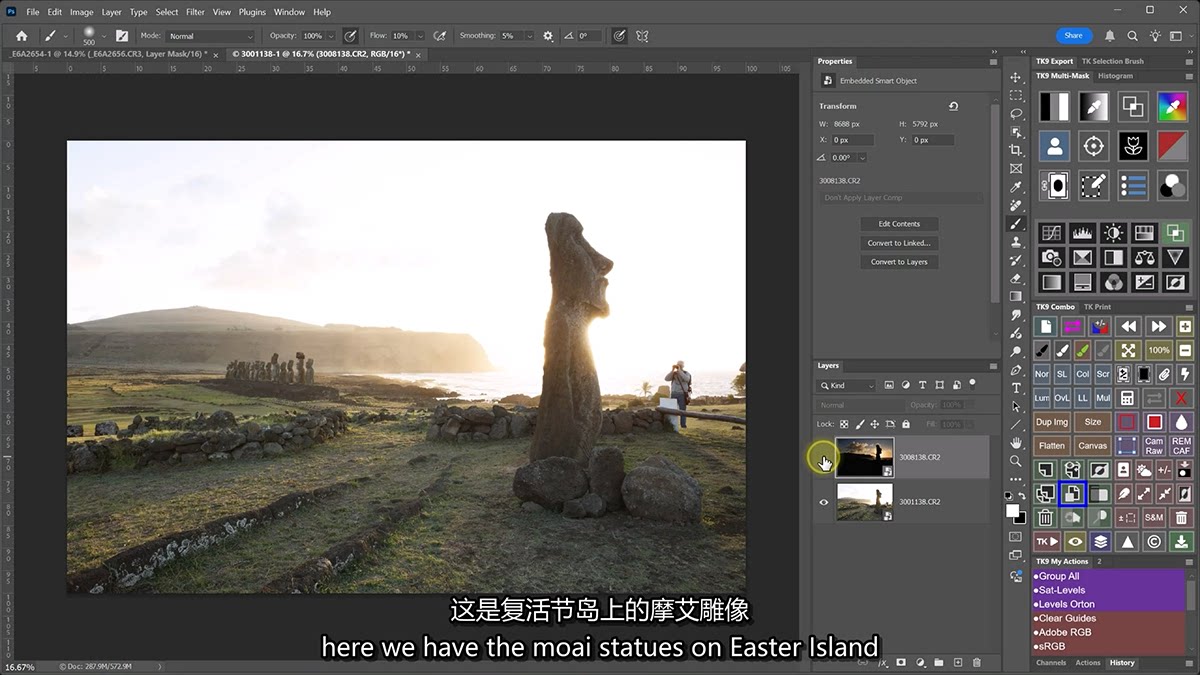Choose the Type tool
The height and width of the screenshot is (675, 1200).
[1016, 388]
